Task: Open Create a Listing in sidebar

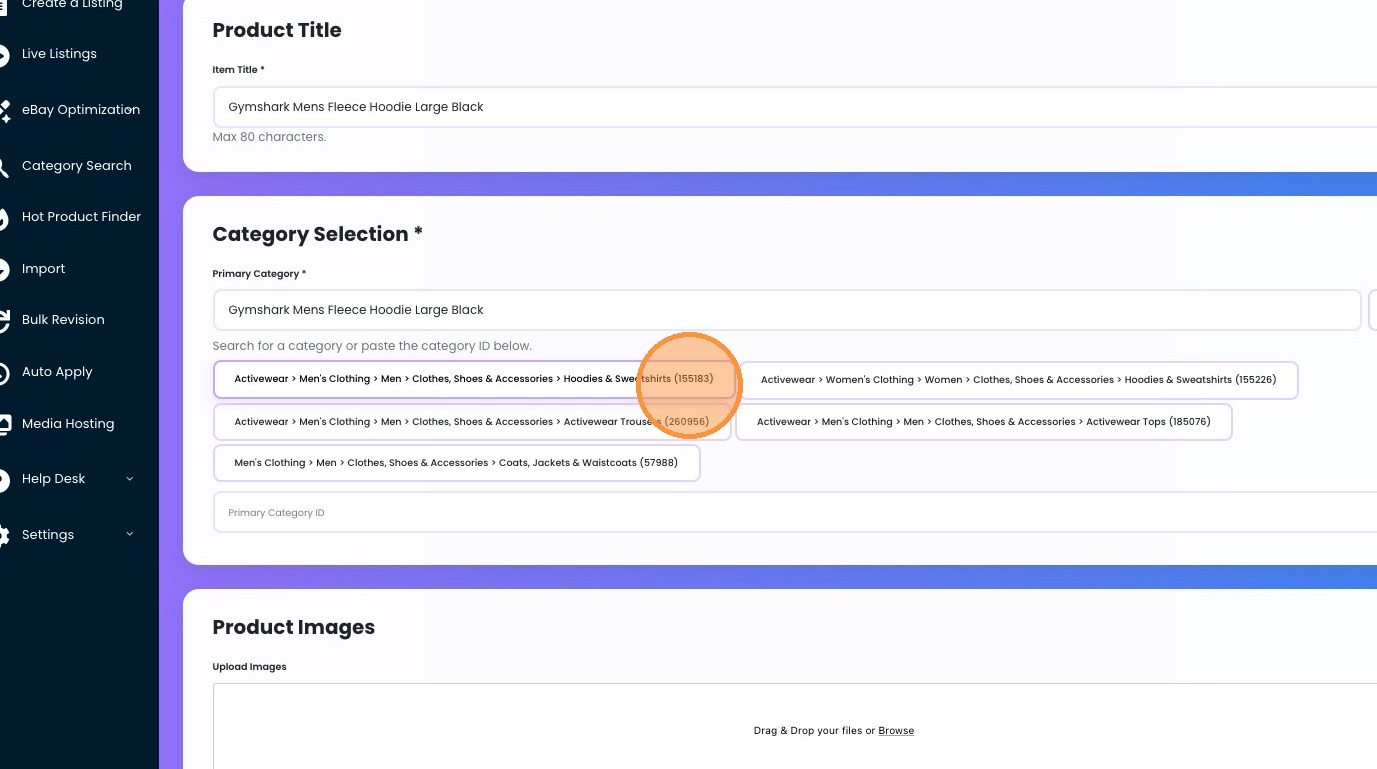Action: click(72, 5)
